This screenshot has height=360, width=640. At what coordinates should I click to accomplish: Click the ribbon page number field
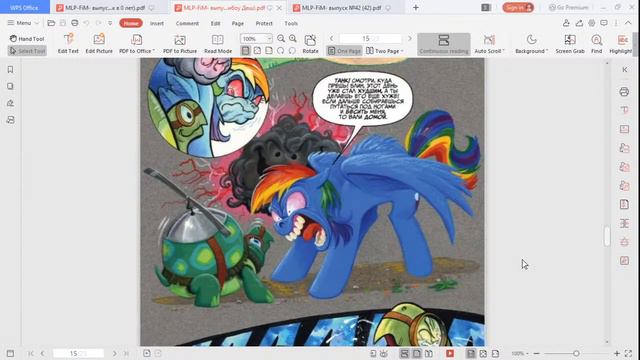[x=370, y=38]
